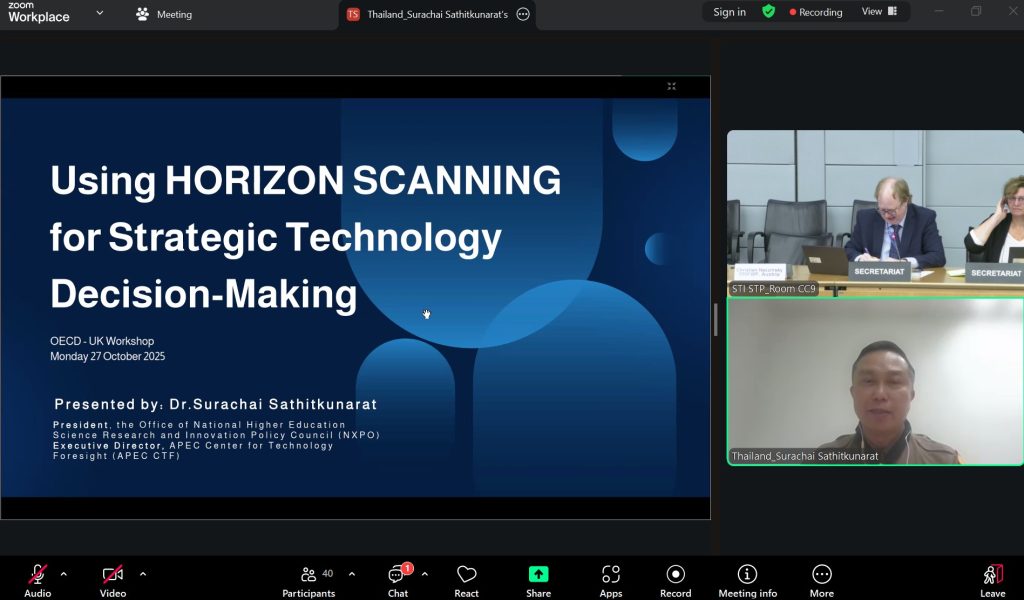Expand video options chevron
Image resolution: width=1024 pixels, height=600 pixels.
(x=143, y=574)
